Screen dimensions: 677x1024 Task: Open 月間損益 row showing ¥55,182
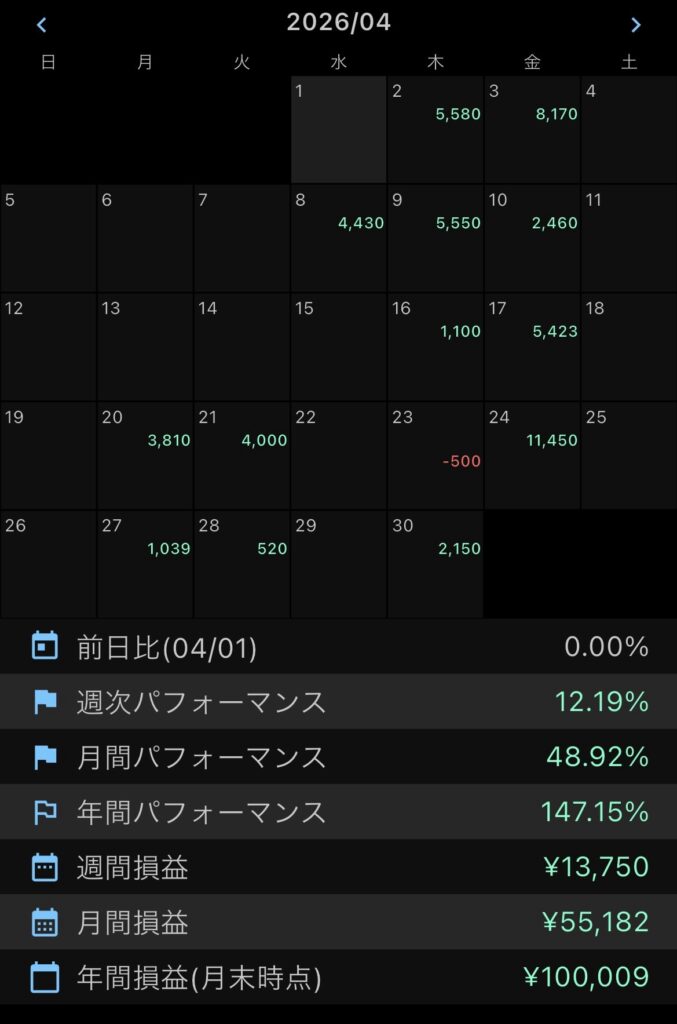(x=338, y=922)
